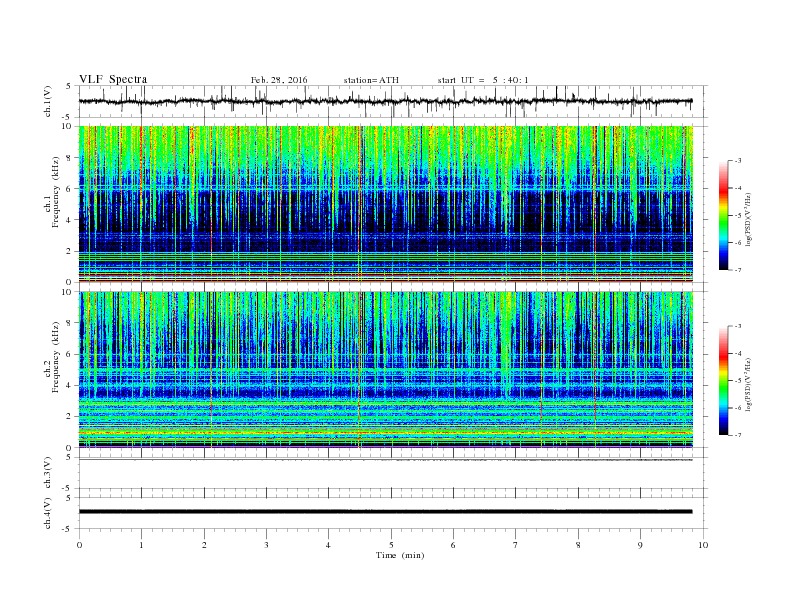Click the lower color bar beside ch.2
This screenshot has height=612, width=792.
[x=724, y=381]
